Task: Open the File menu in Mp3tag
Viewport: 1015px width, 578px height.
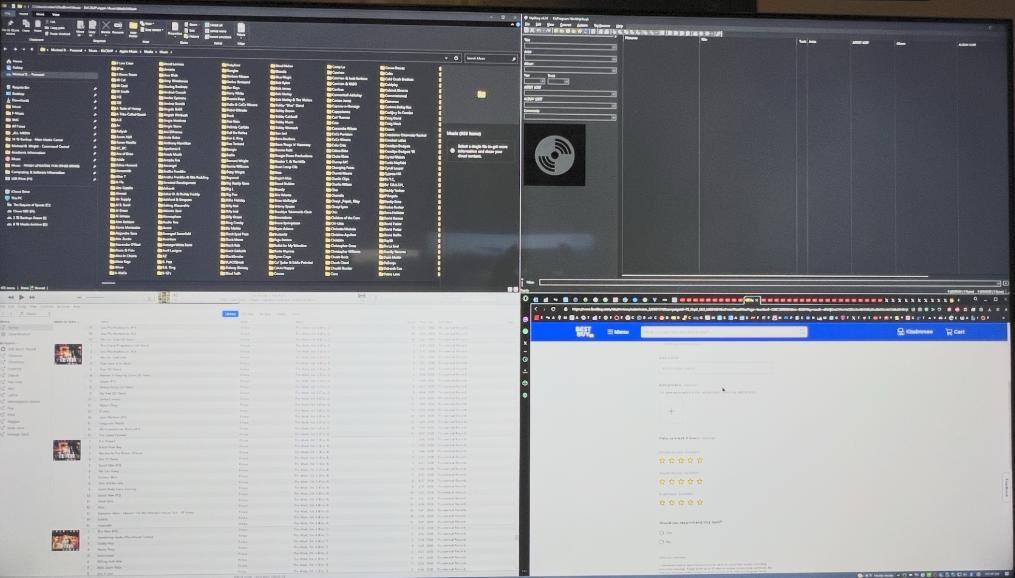Action: point(529,25)
